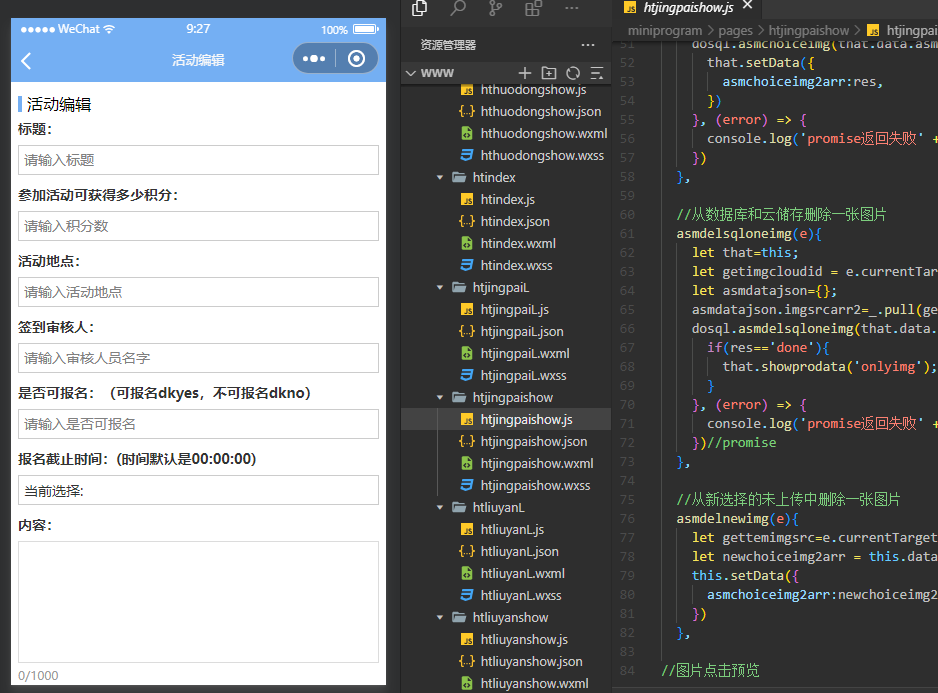Click the New File plus icon
The width and height of the screenshot is (938, 693).
(x=525, y=73)
